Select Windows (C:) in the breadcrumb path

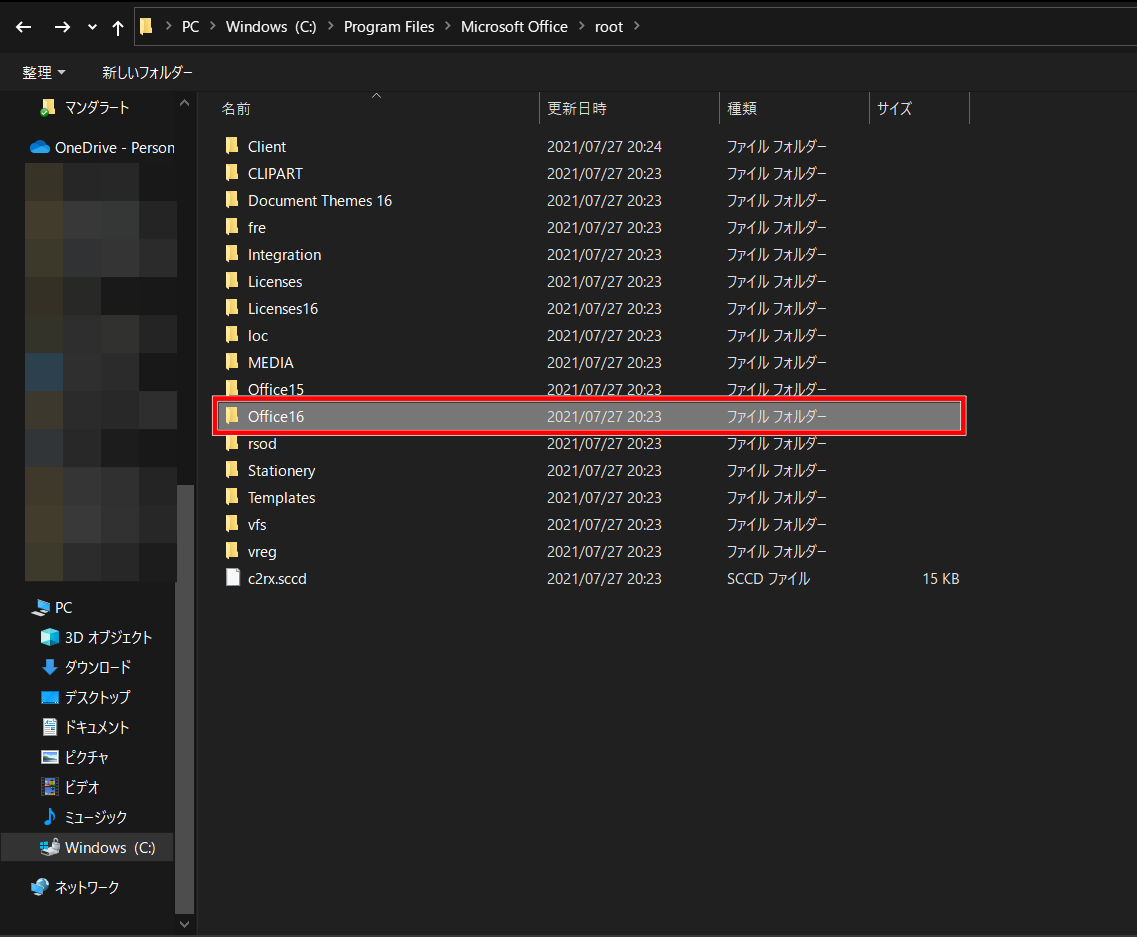(271, 27)
